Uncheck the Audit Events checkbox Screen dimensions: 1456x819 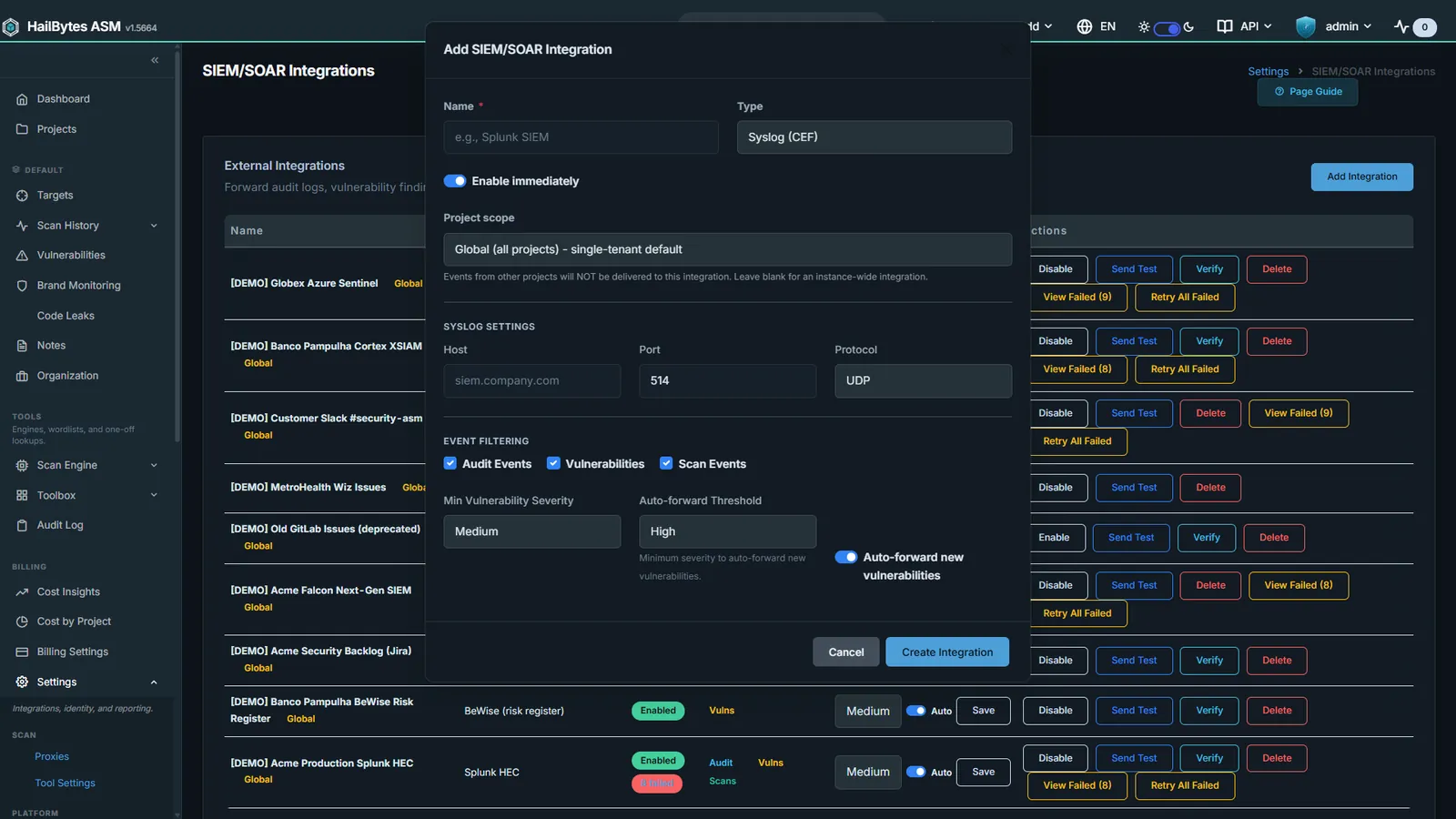coord(450,463)
